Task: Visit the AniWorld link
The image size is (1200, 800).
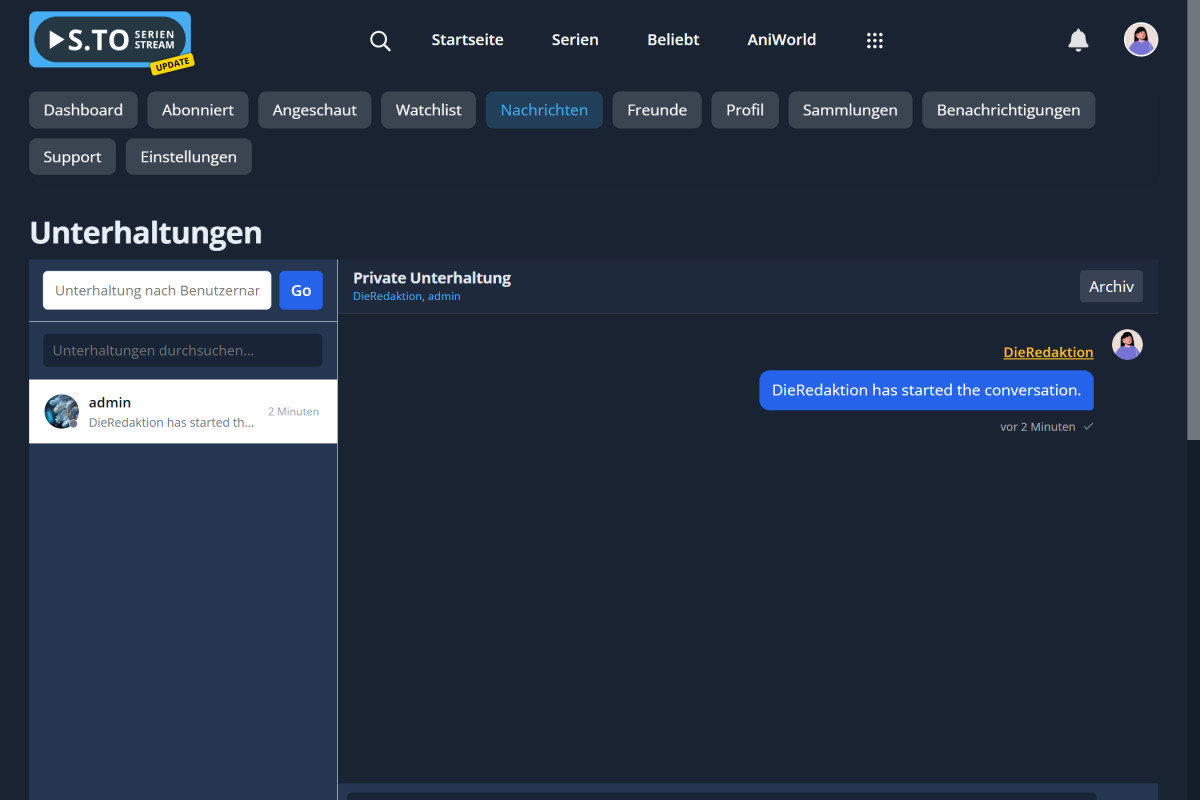Action: point(781,40)
